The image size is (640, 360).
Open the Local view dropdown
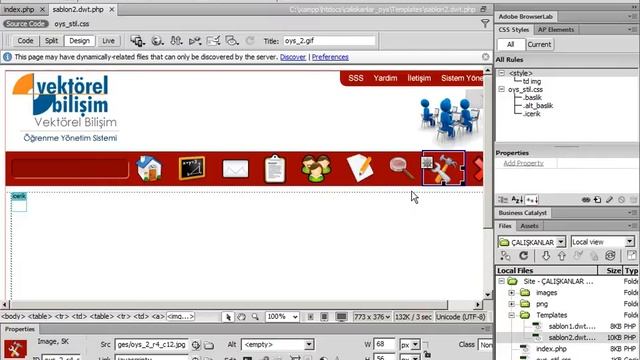[630, 242]
